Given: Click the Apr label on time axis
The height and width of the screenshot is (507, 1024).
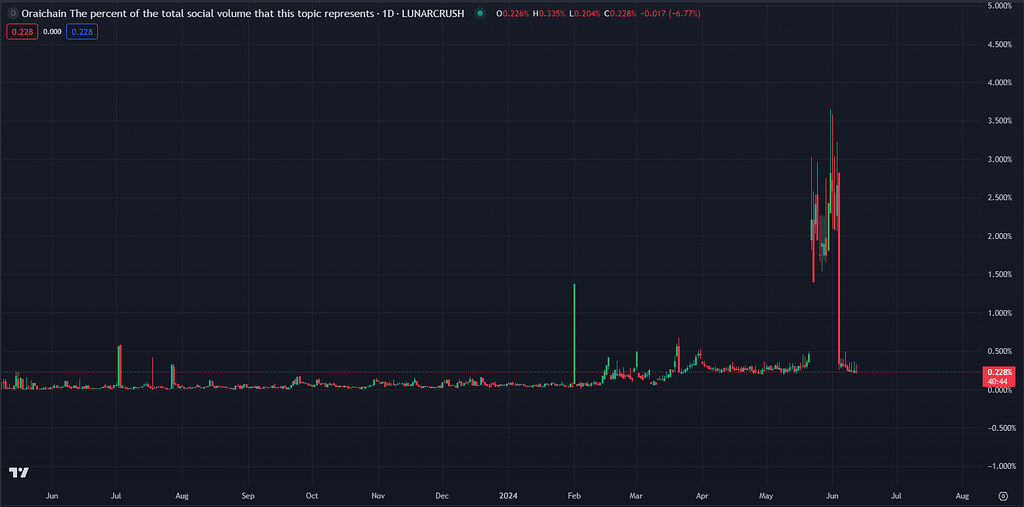Looking at the screenshot, I should pos(702,496).
